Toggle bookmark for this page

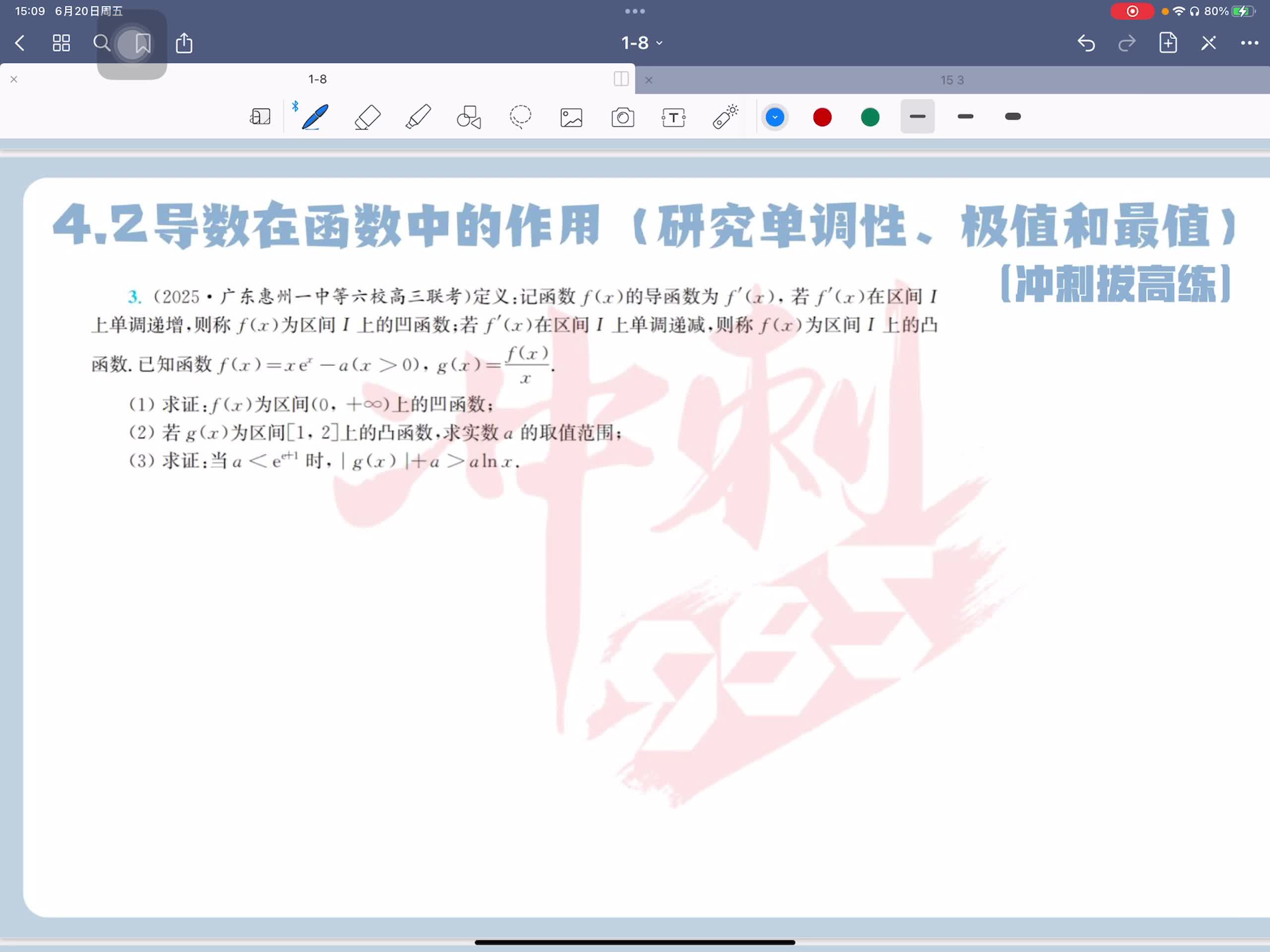pos(142,43)
